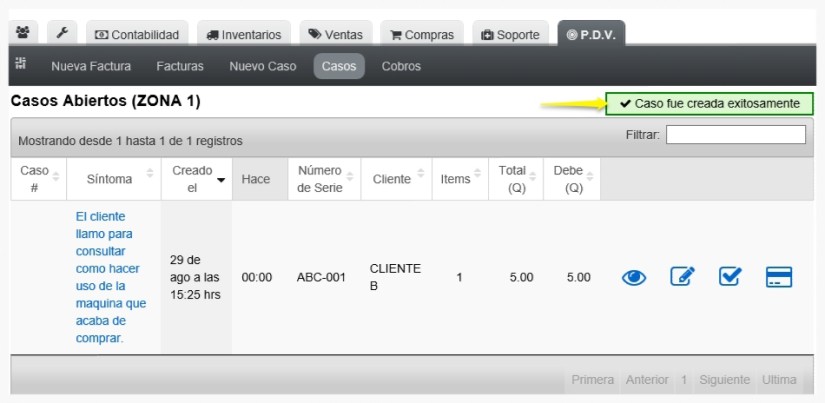Open Cobros menu item
Image resolution: width=825 pixels, height=403 pixels.
(401, 66)
